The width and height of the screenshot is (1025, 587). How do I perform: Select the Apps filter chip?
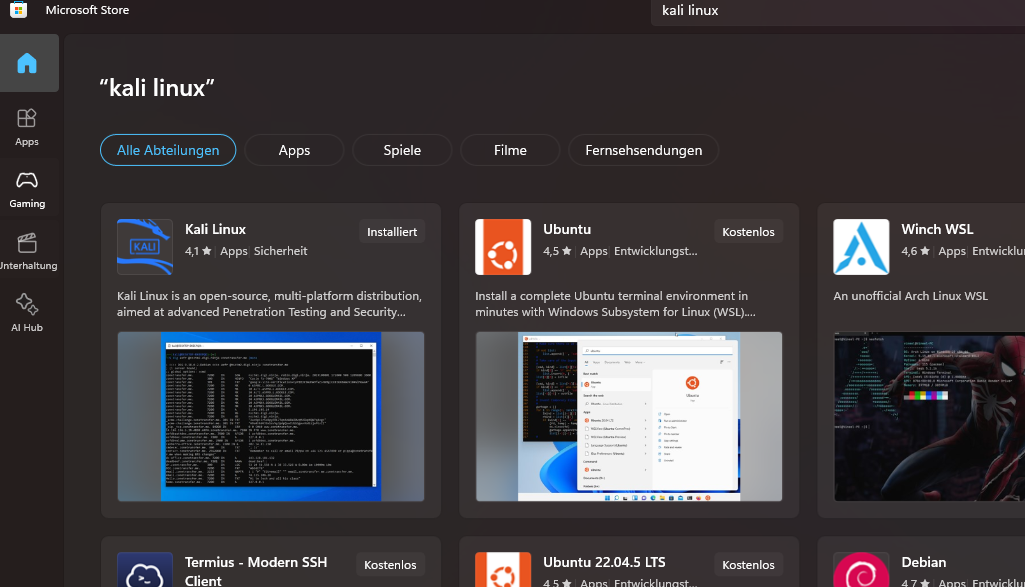coord(294,150)
